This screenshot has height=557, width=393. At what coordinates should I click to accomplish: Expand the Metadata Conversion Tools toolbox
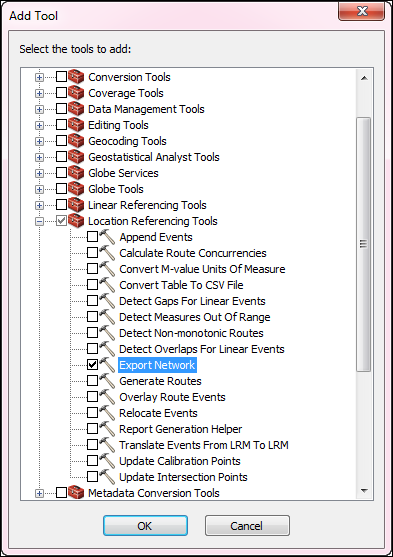click(x=39, y=493)
